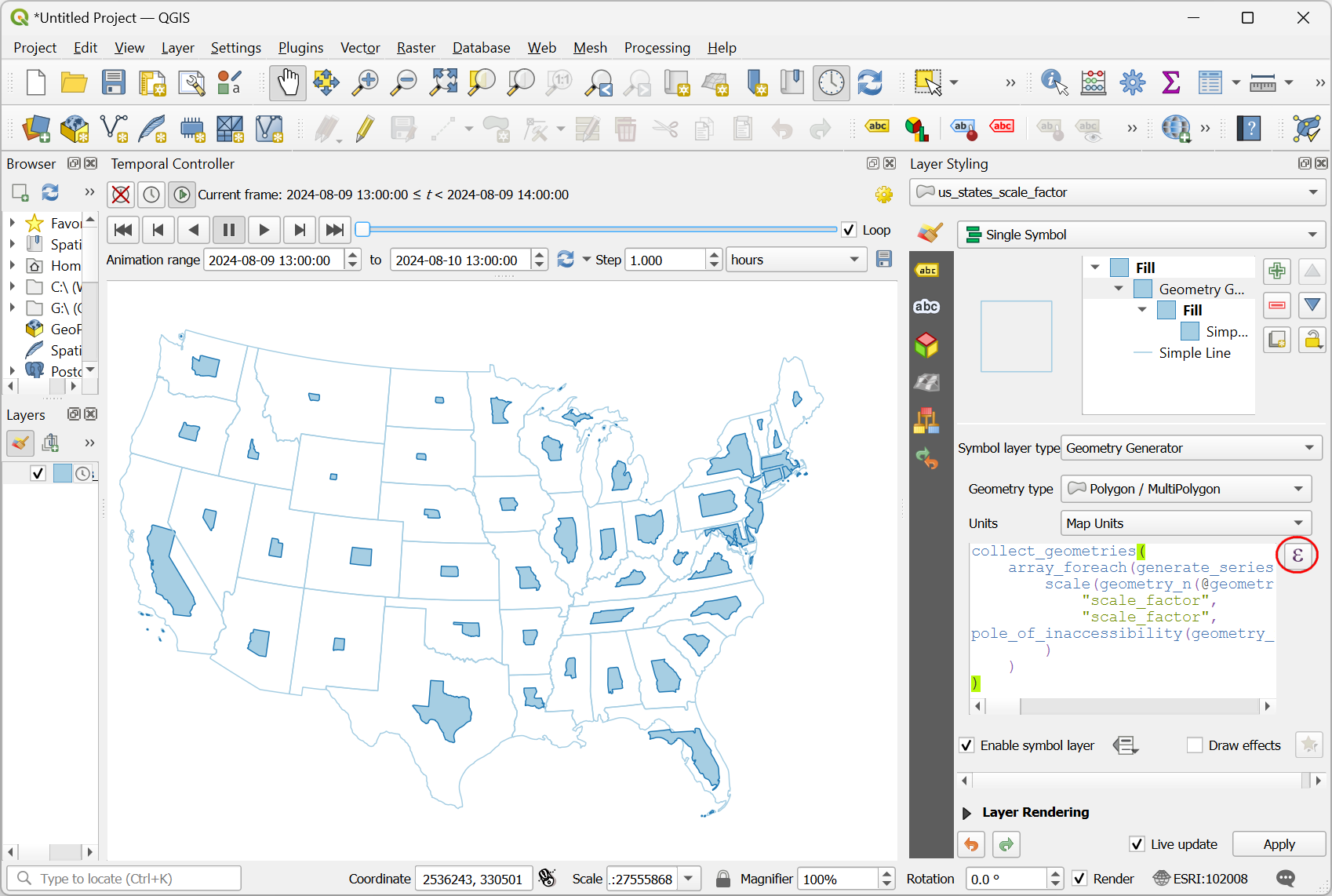Viewport: 1332px width, 896px height.
Task: Select the Pan Map hand tool
Action: click(288, 82)
